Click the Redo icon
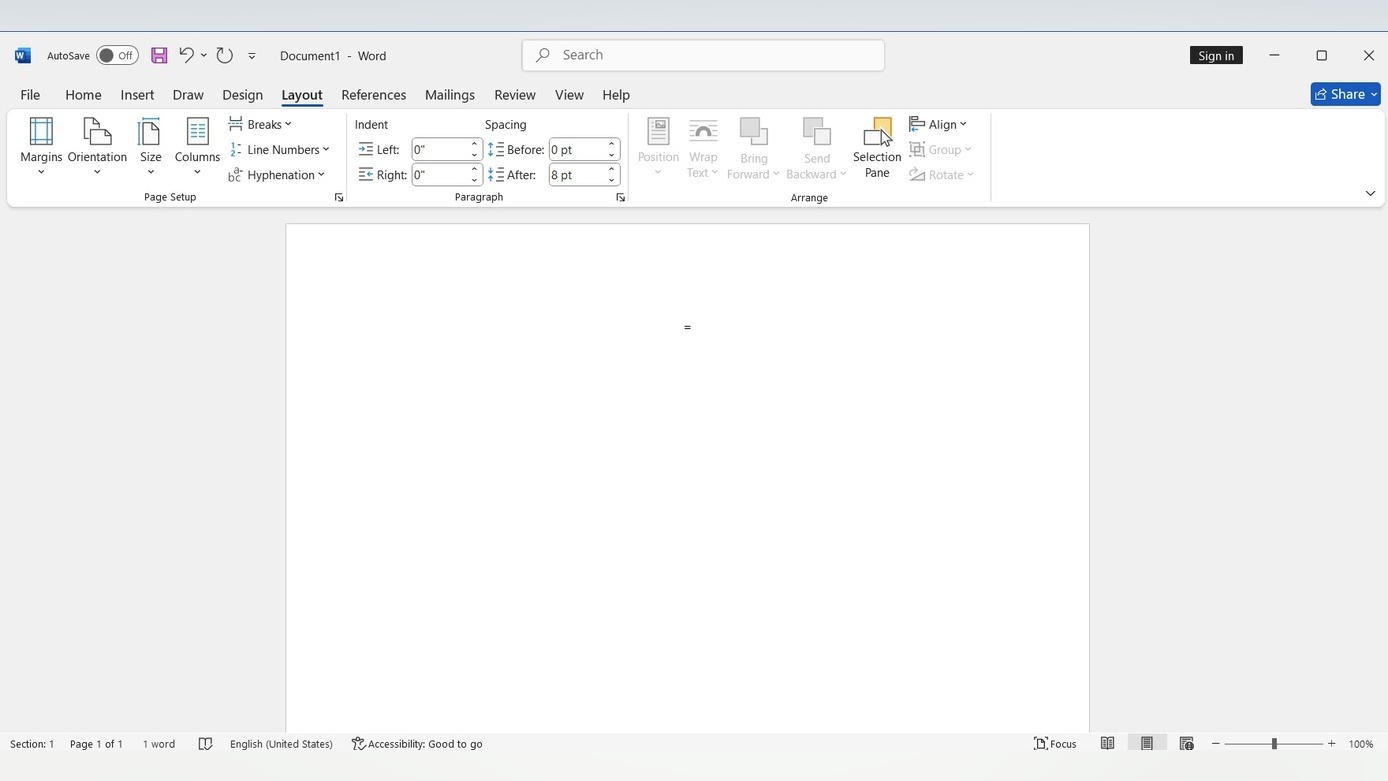The height and width of the screenshot is (781, 1388). pos(225,56)
